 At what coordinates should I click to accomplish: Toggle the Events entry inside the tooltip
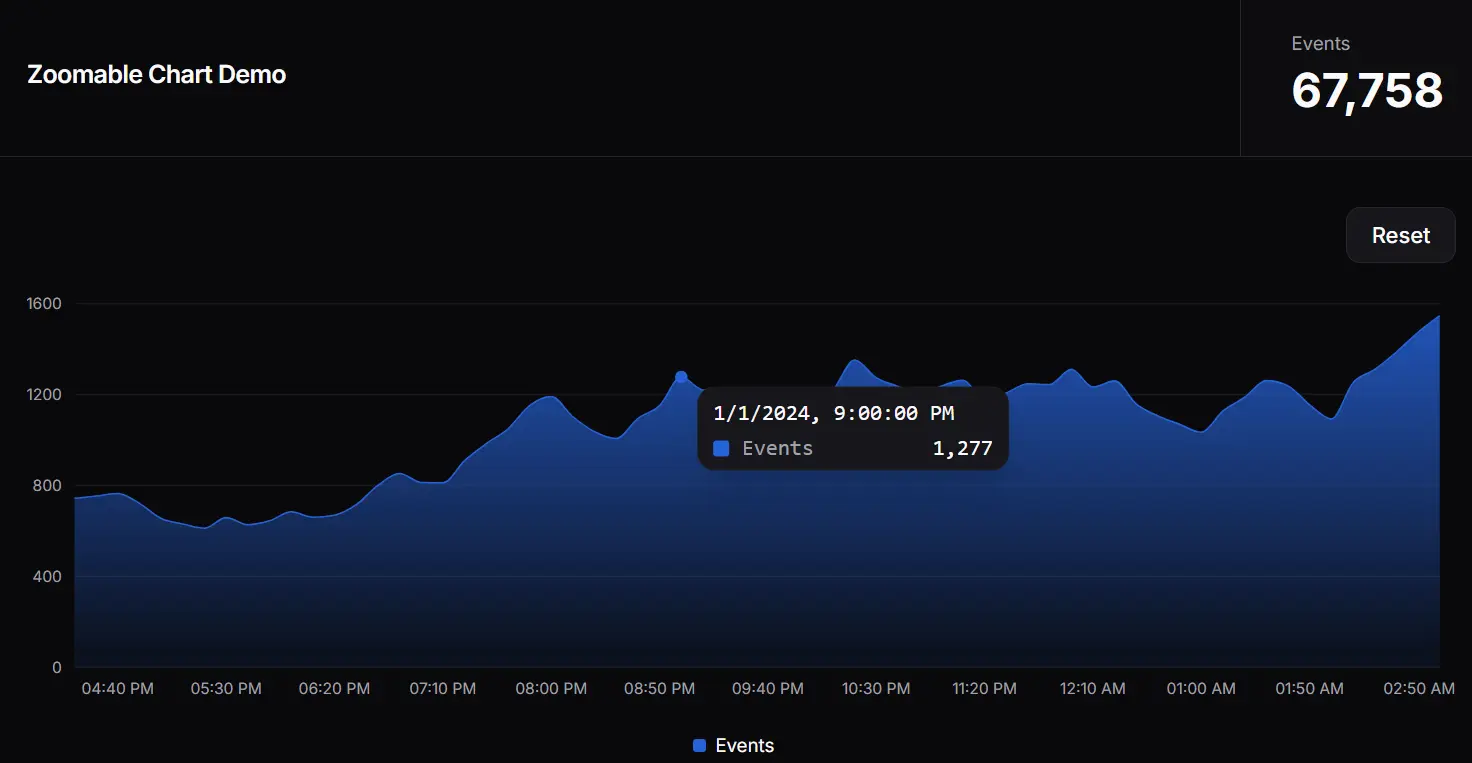pyautogui.click(x=775, y=448)
